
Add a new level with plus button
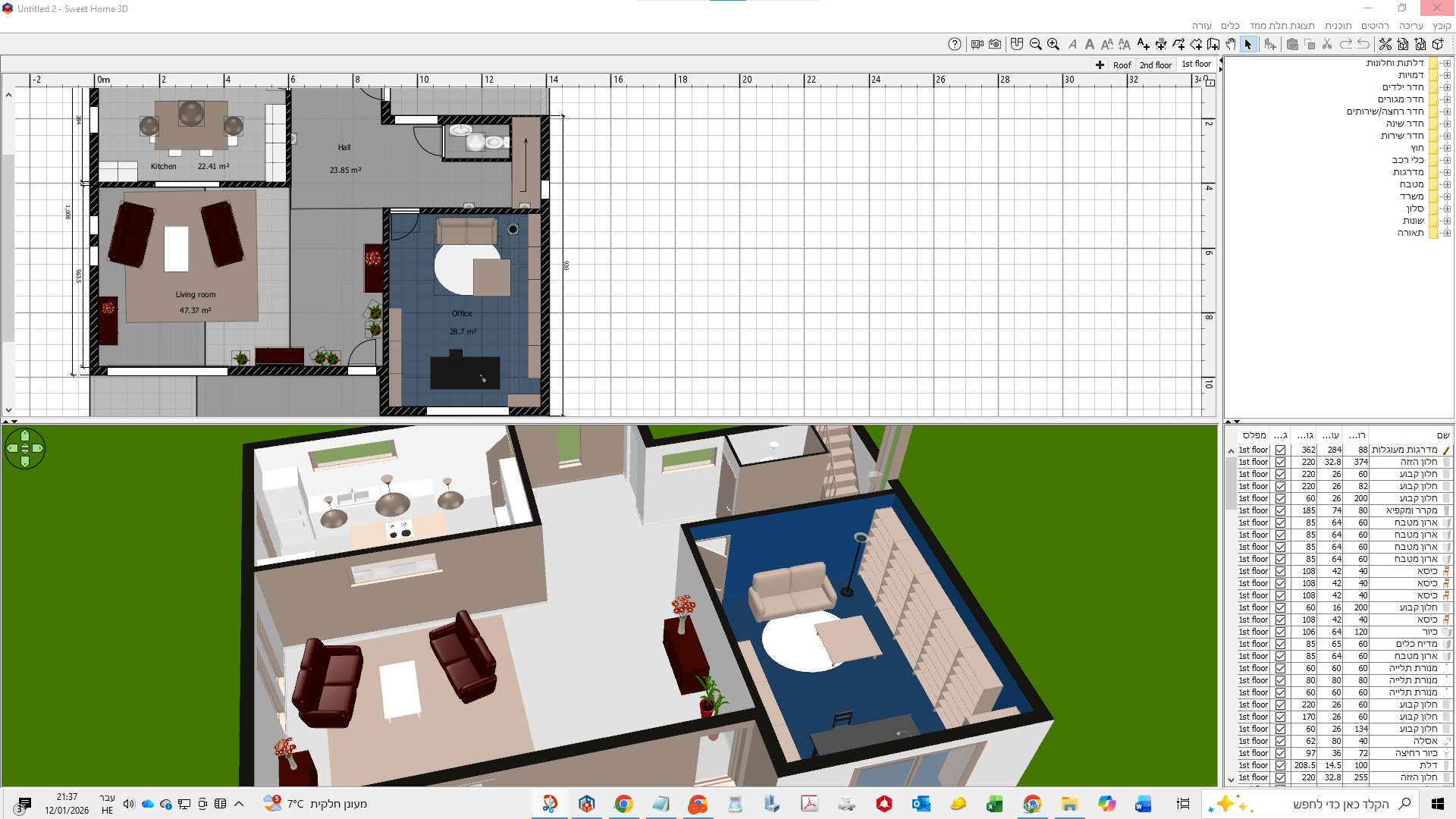1100,65
